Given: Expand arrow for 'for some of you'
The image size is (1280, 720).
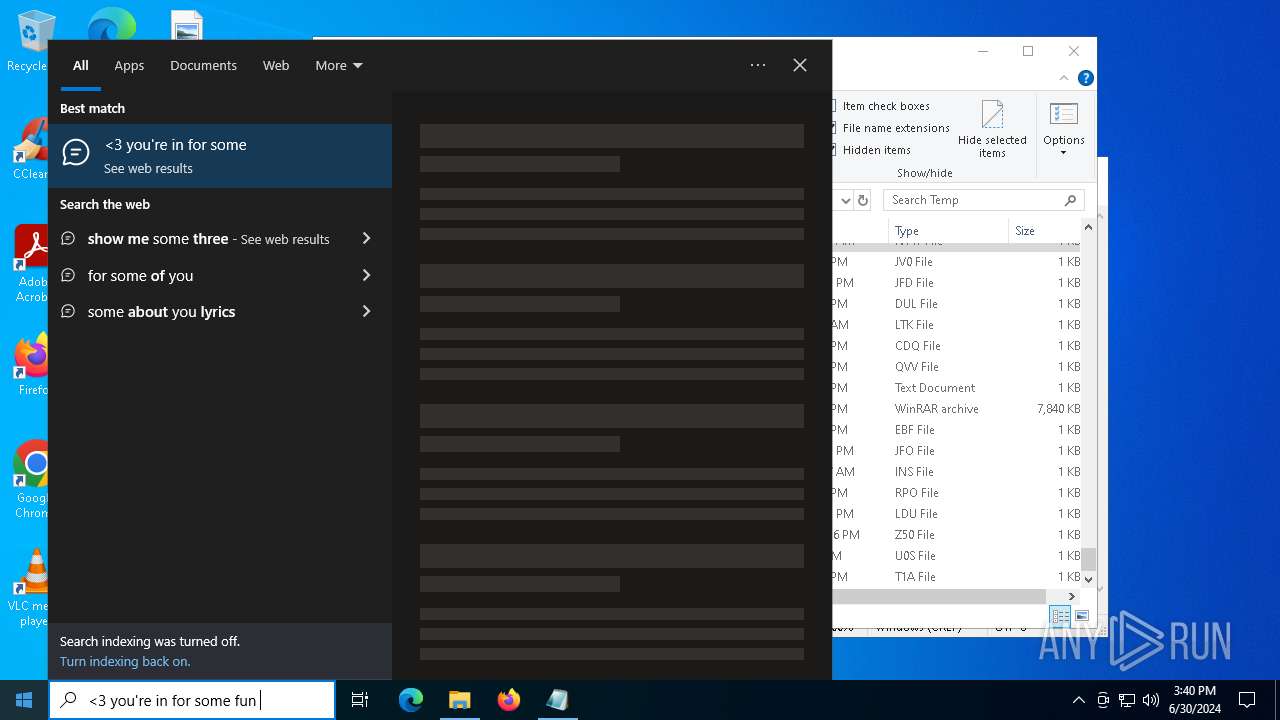Looking at the screenshot, I should pyautogui.click(x=366, y=275).
